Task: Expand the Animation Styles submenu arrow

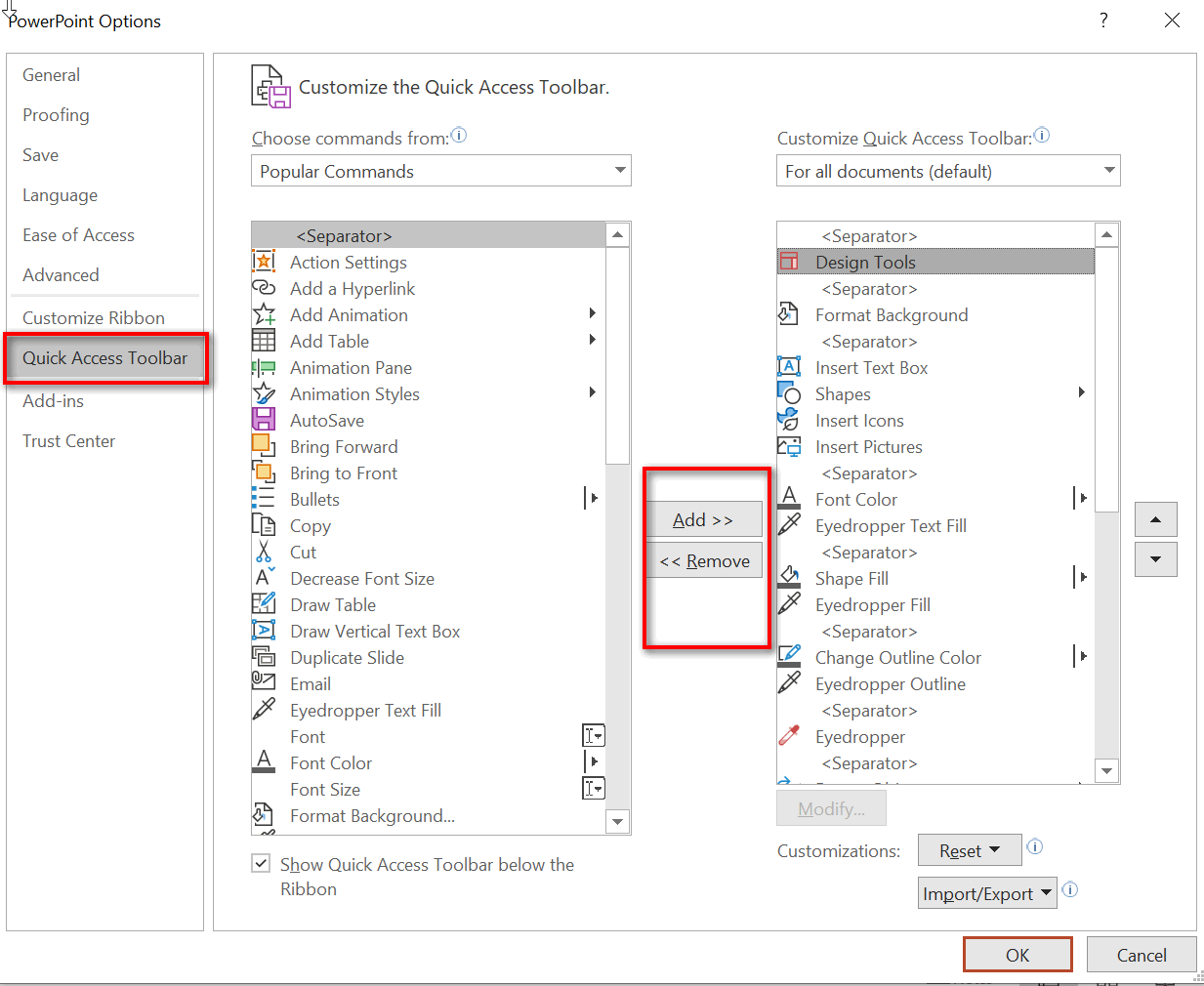Action: (593, 392)
